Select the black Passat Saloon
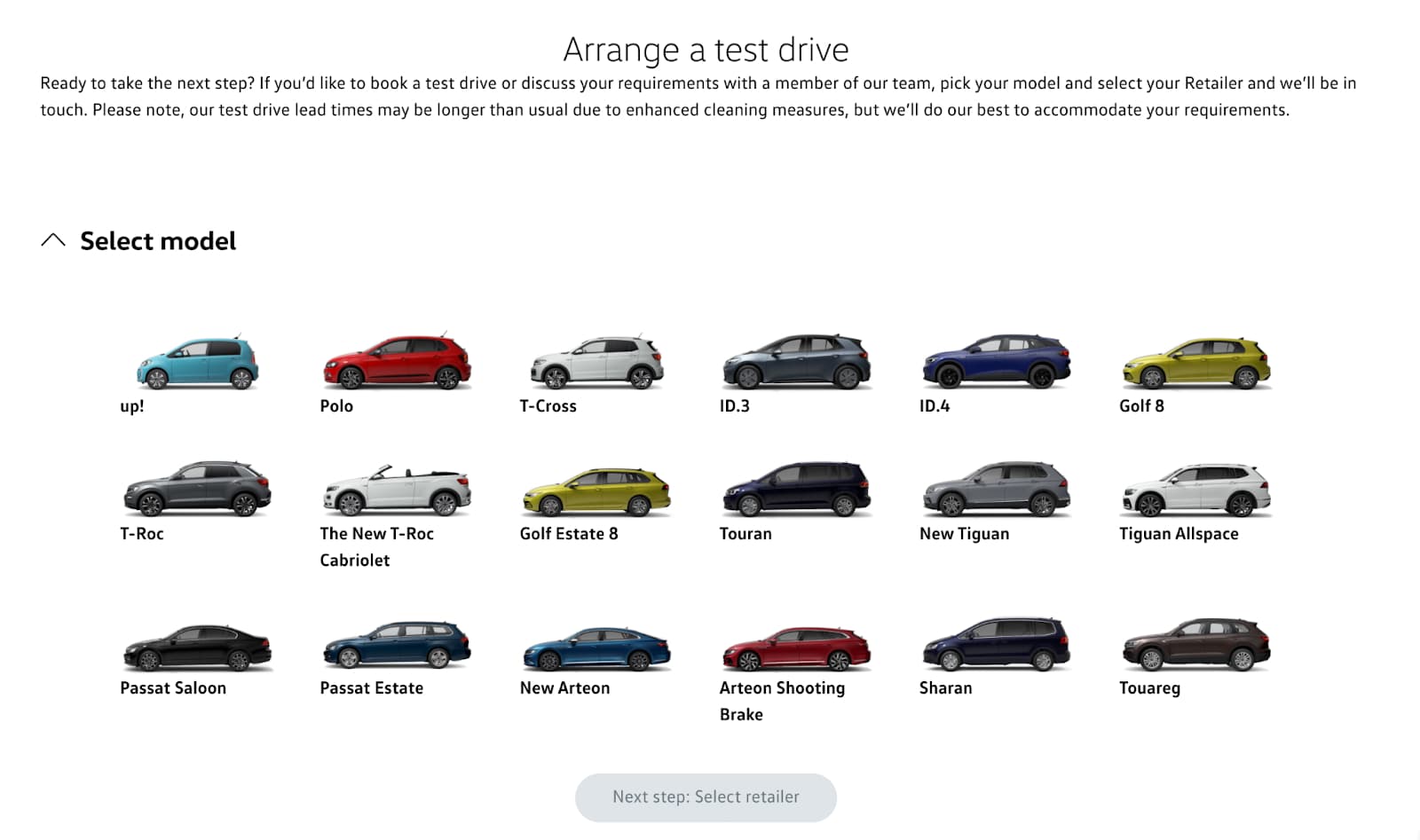 [x=197, y=644]
